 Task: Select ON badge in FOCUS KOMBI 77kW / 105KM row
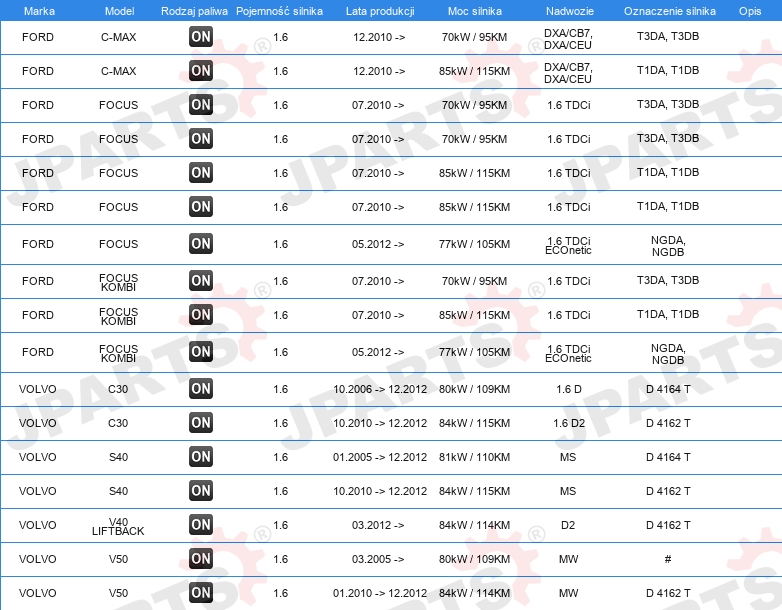click(x=200, y=351)
